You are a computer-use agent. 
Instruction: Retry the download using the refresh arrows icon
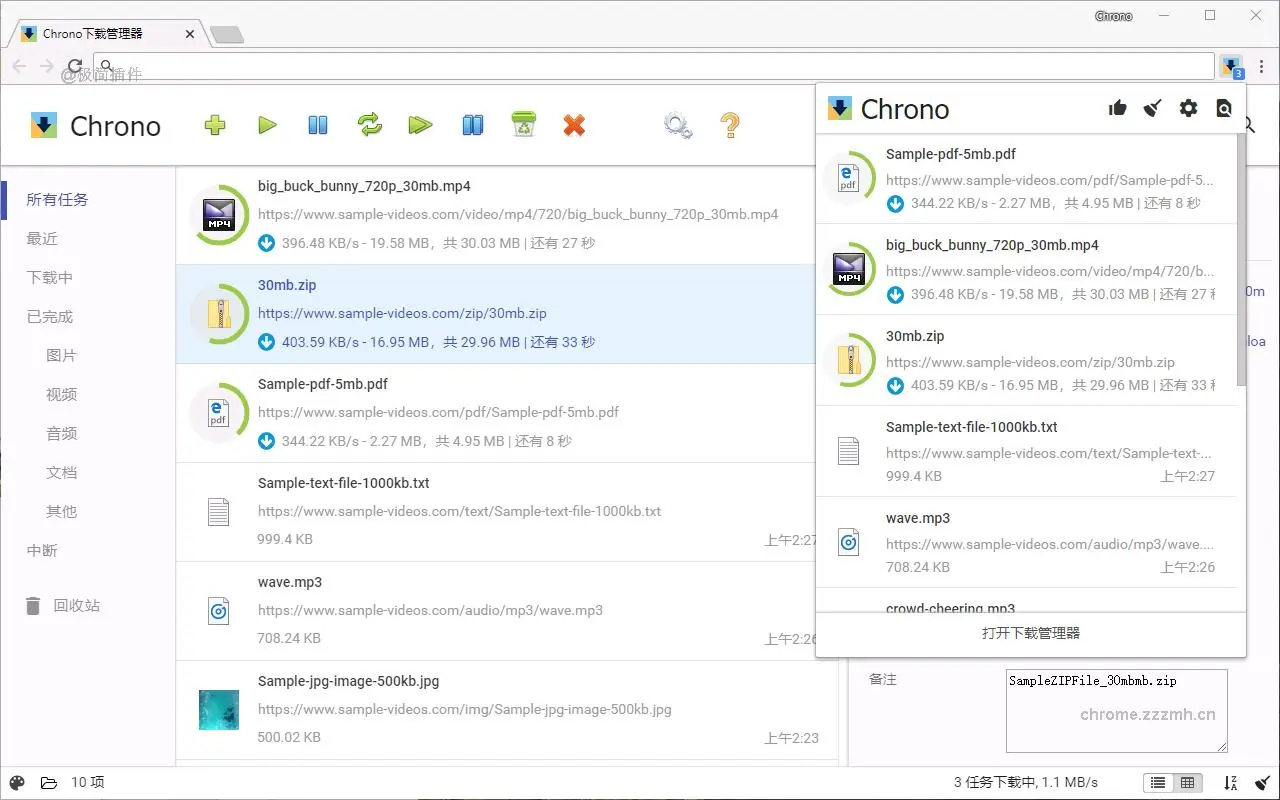coord(369,125)
